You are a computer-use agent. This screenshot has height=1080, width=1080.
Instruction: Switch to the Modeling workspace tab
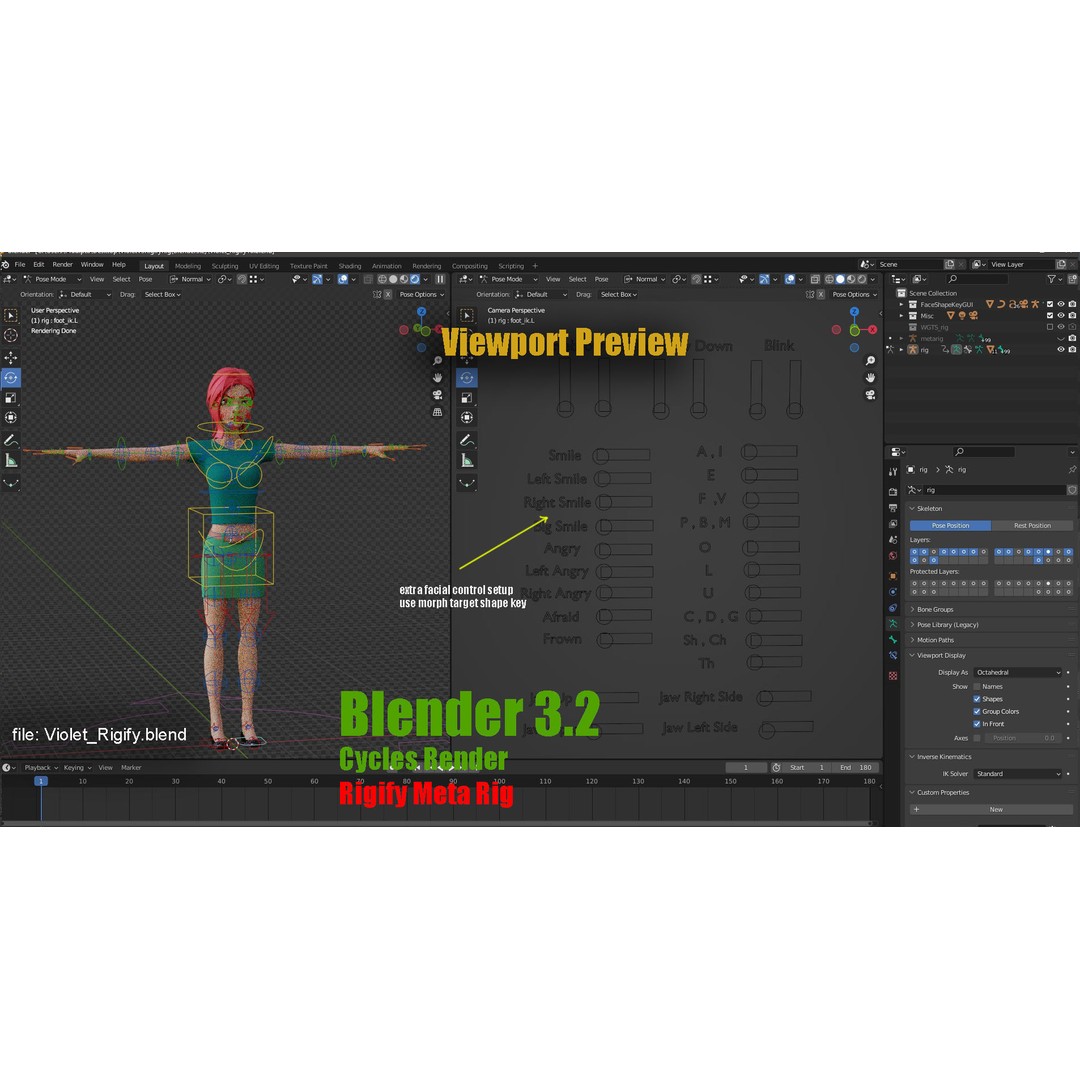pos(188,266)
